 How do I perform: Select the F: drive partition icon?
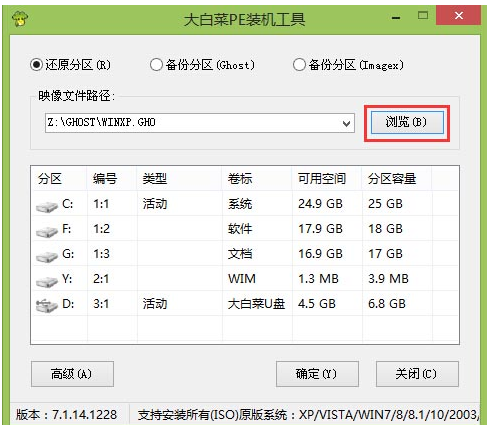click(x=47, y=231)
